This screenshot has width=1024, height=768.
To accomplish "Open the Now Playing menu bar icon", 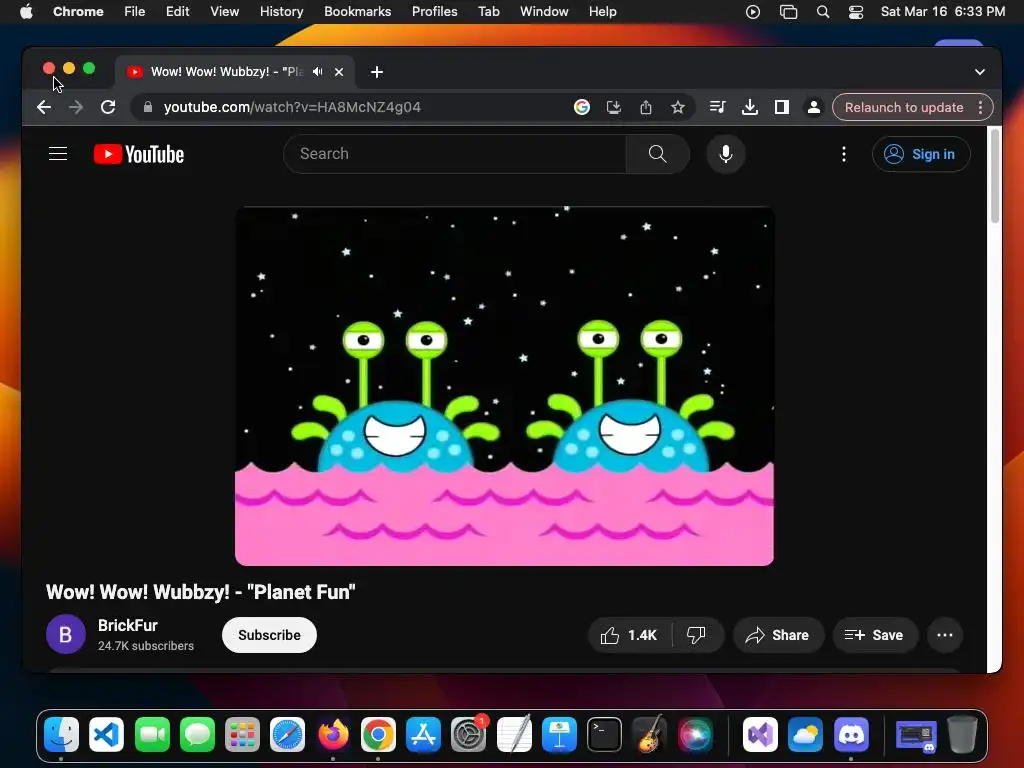I will click(753, 12).
